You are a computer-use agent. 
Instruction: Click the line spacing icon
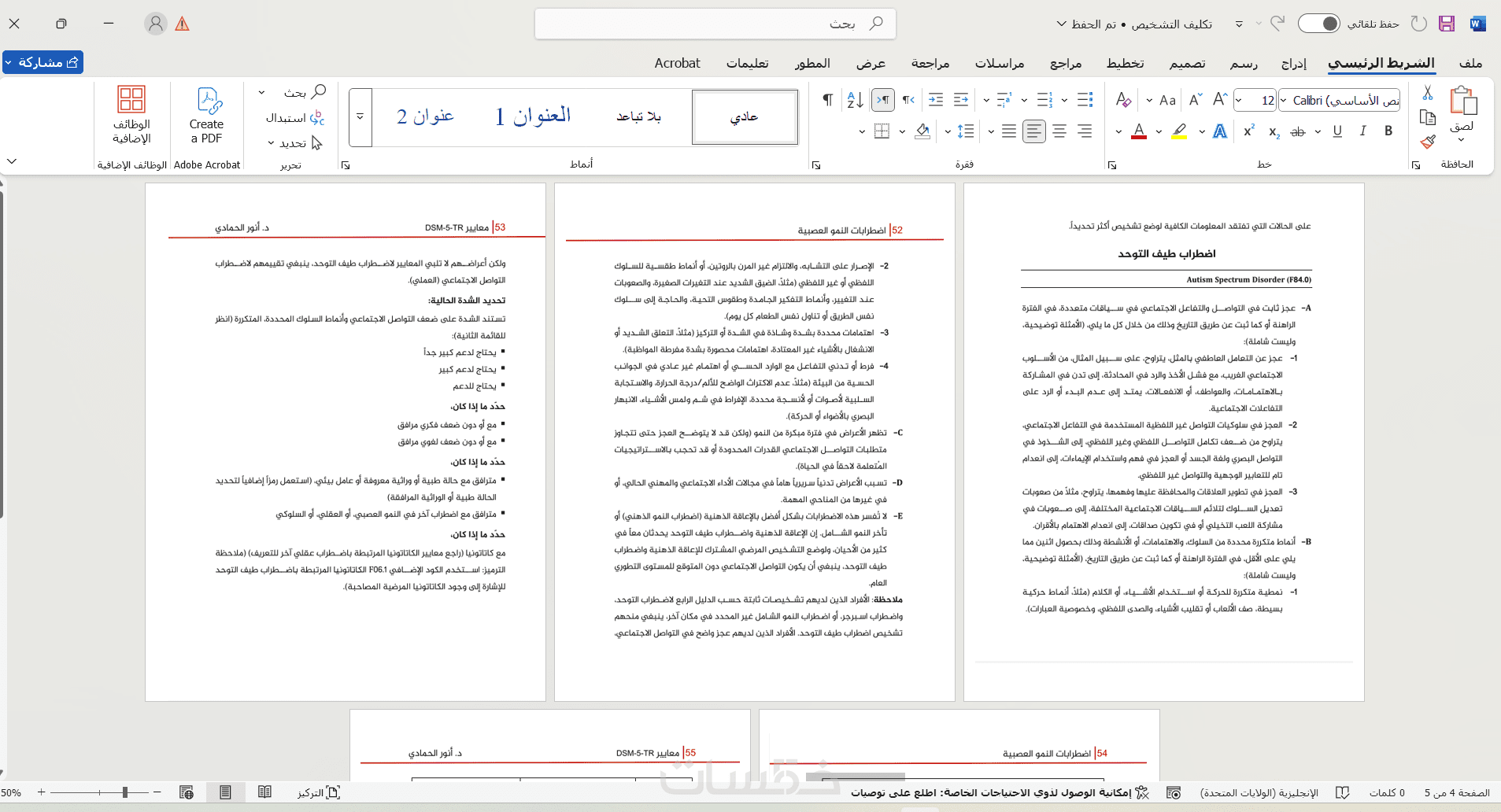point(966,131)
